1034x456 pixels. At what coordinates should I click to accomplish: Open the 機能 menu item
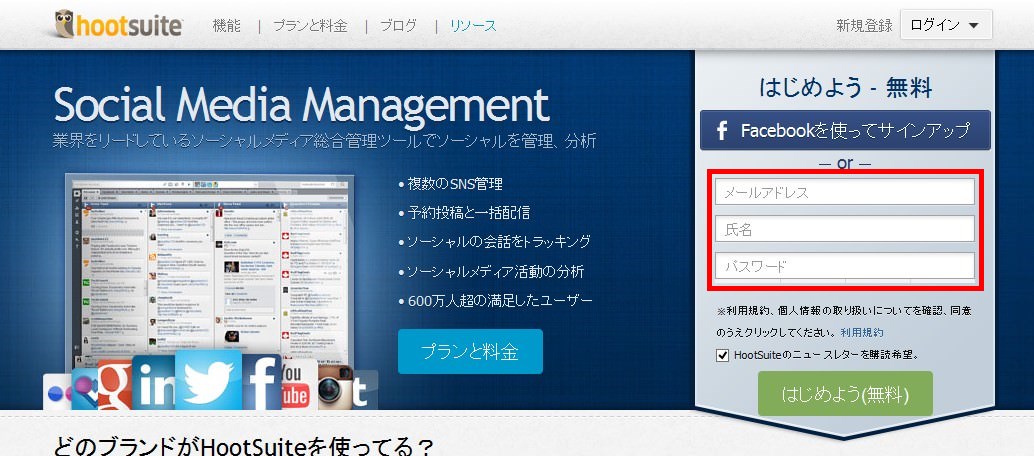pos(227,26)
